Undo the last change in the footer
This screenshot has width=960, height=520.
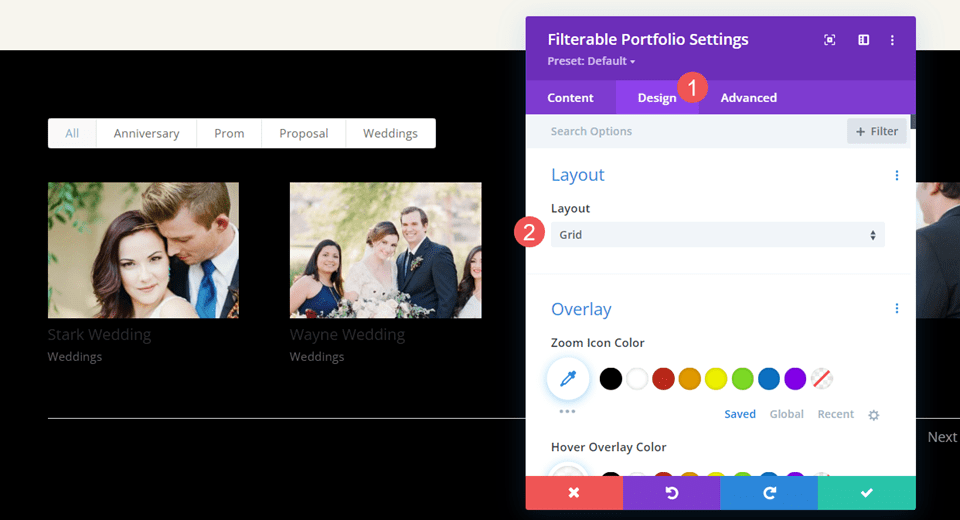[672, 492]
